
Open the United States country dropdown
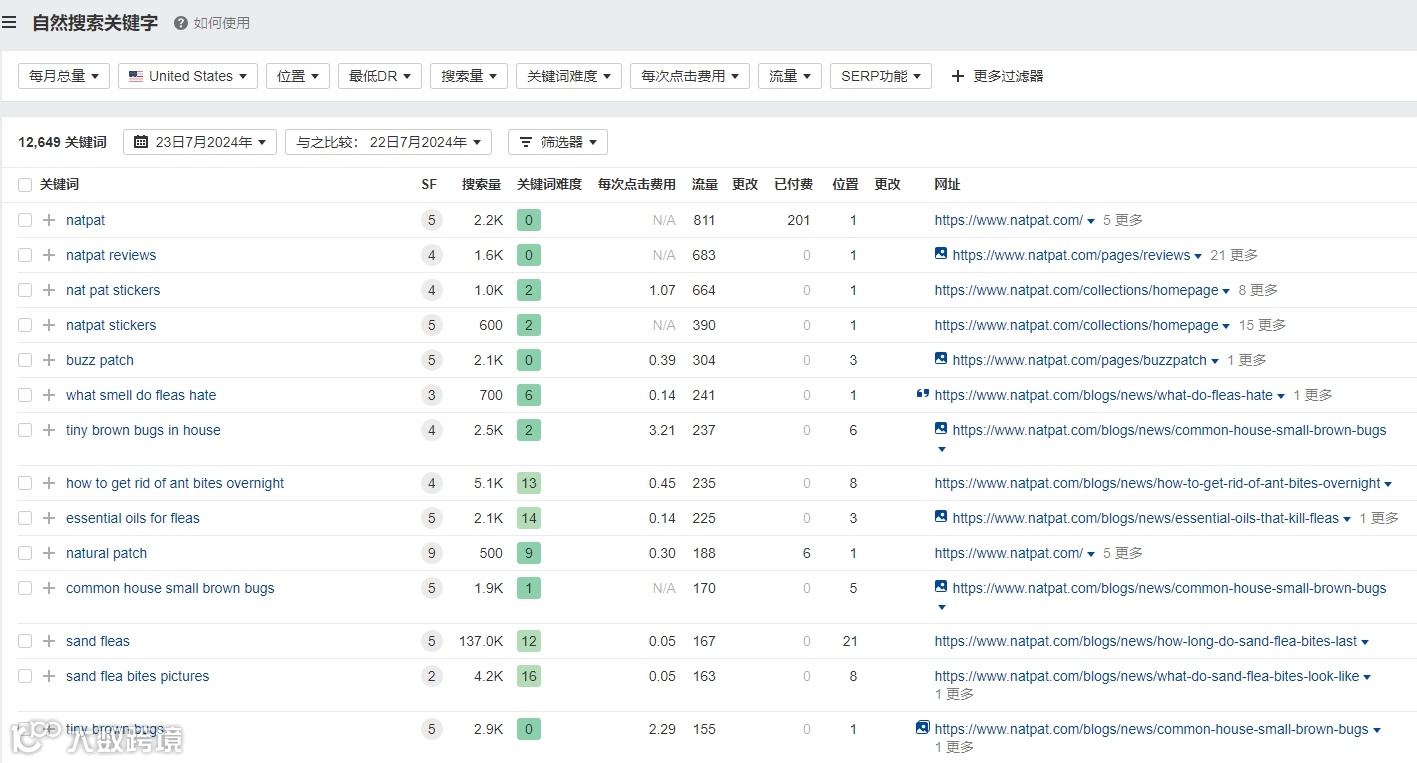pyautogui.click(x=188, y=76)
